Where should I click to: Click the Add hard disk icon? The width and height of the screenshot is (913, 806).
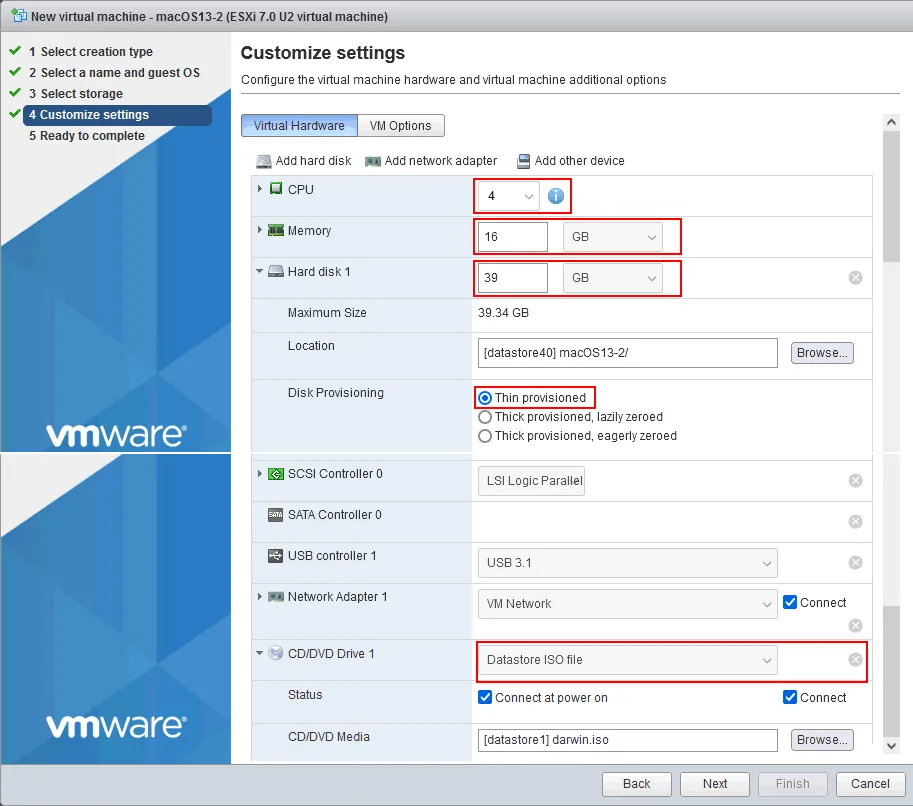coord(264,161)
